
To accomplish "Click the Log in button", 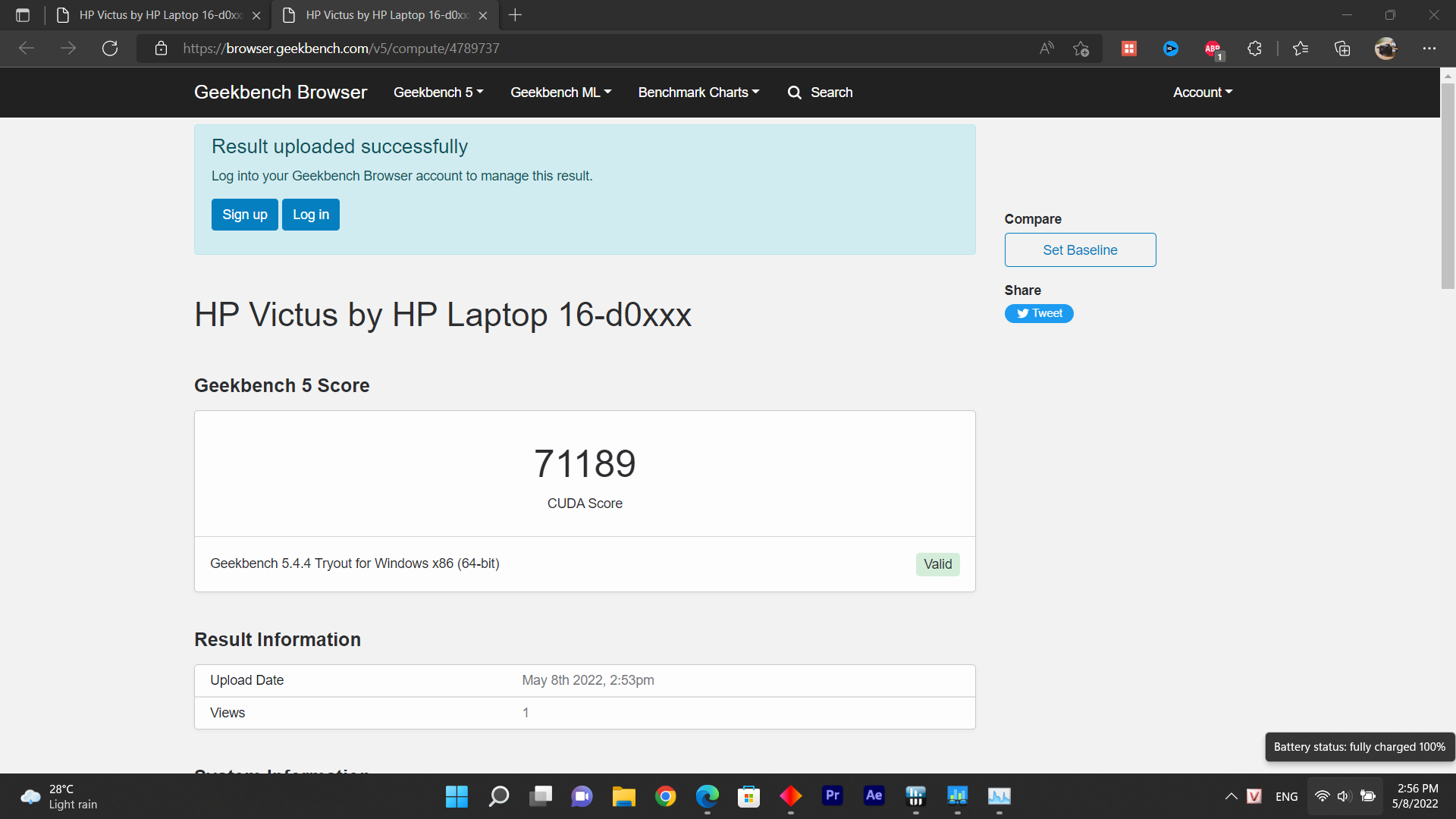I will pos(311,215).
